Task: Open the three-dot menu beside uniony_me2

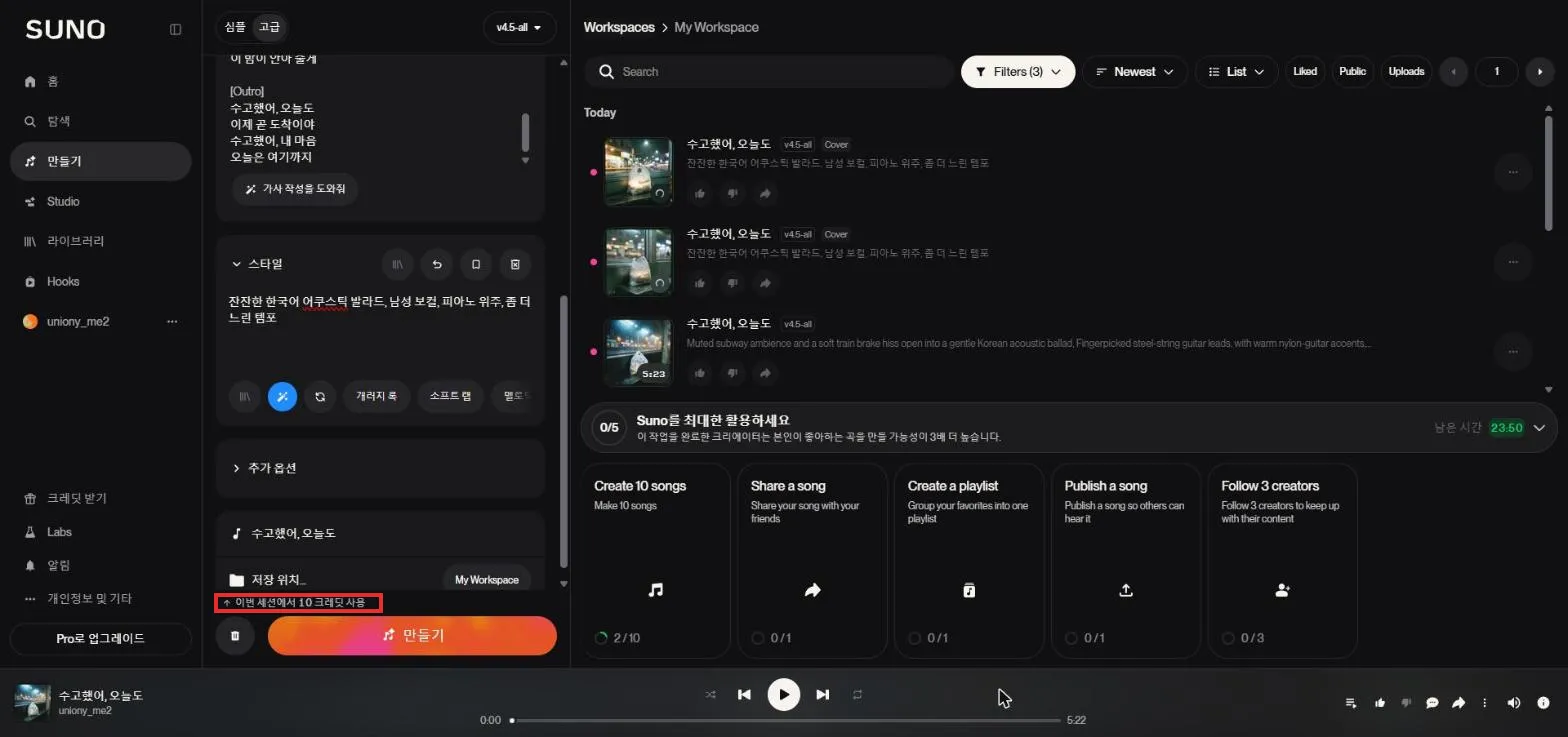Action: point(172,321)
